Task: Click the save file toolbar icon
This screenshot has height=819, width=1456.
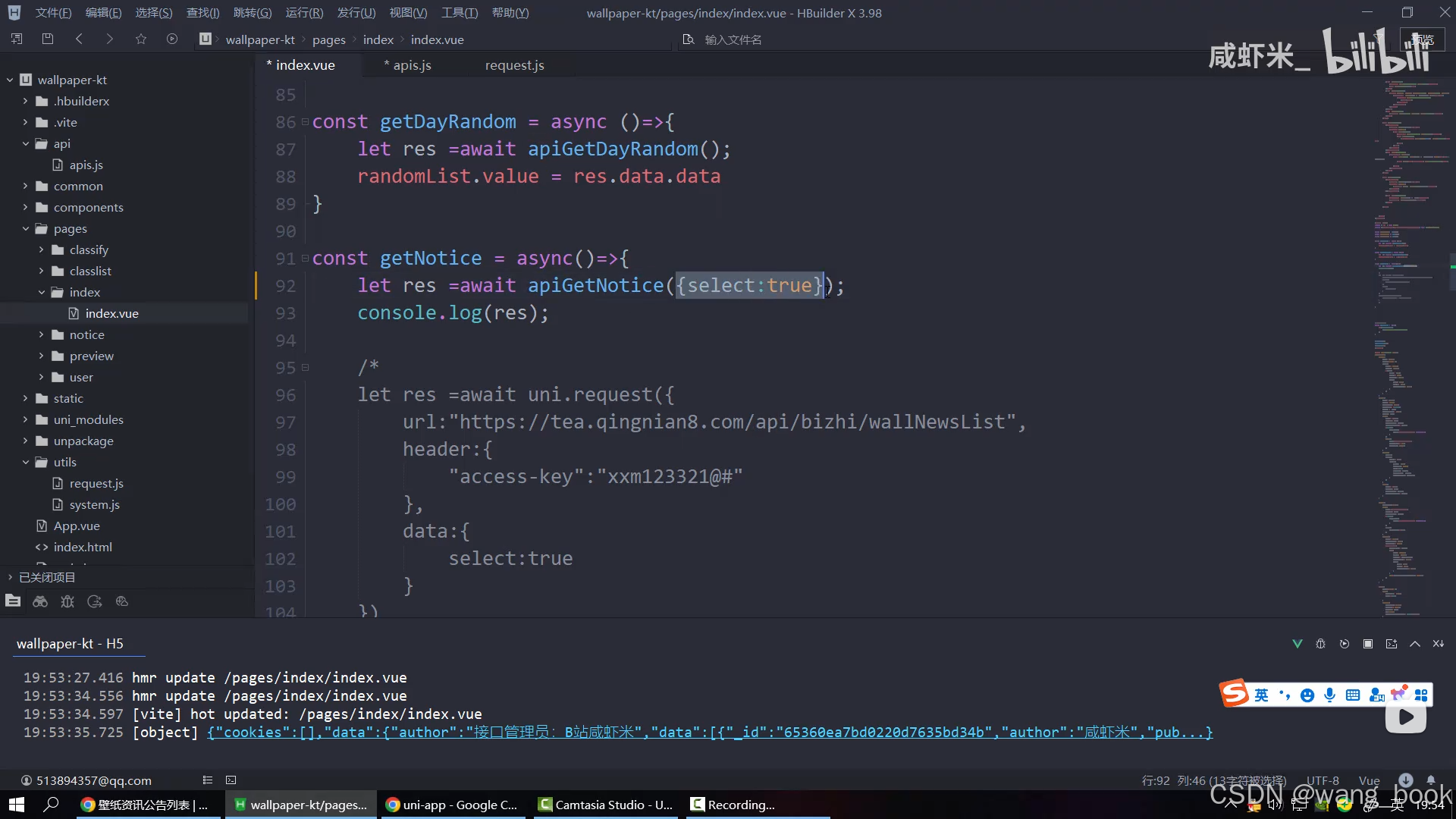Action: click(48, 39)
